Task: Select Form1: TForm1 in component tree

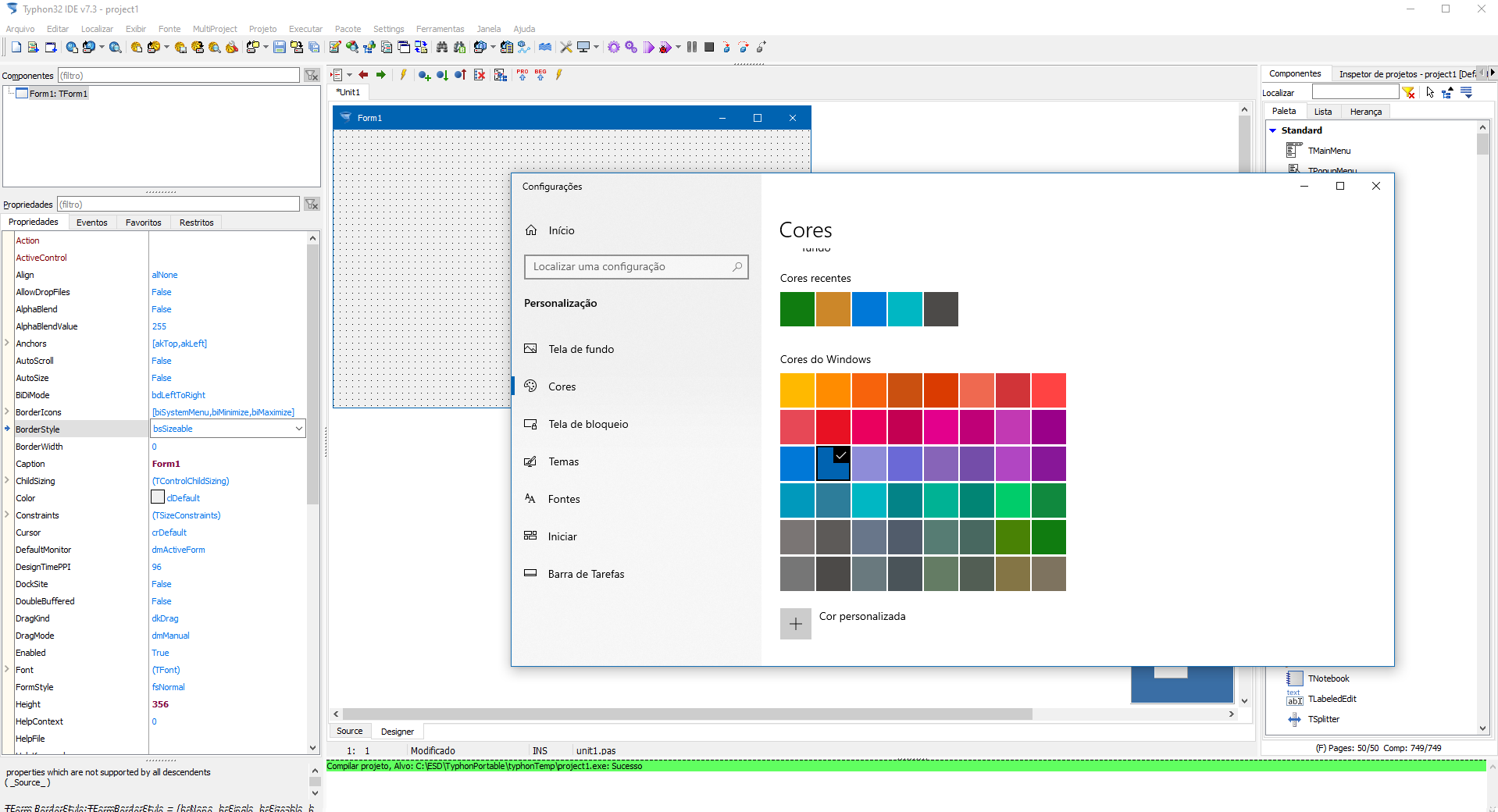Action: pyautogui.click(x=59, y=94)
